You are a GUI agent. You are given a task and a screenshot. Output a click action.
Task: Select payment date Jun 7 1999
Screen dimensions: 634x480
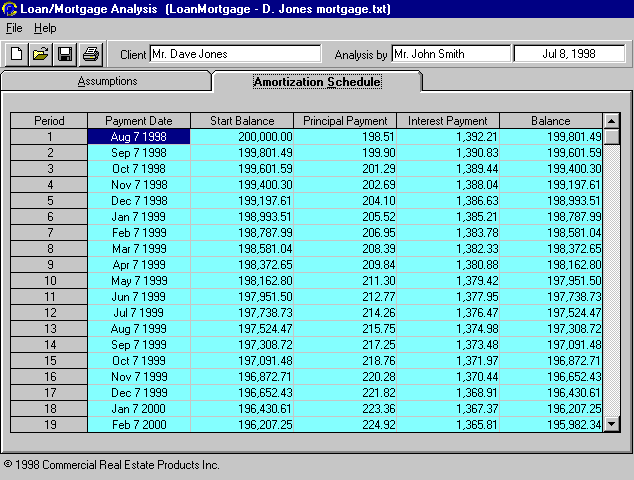(139, 297)
